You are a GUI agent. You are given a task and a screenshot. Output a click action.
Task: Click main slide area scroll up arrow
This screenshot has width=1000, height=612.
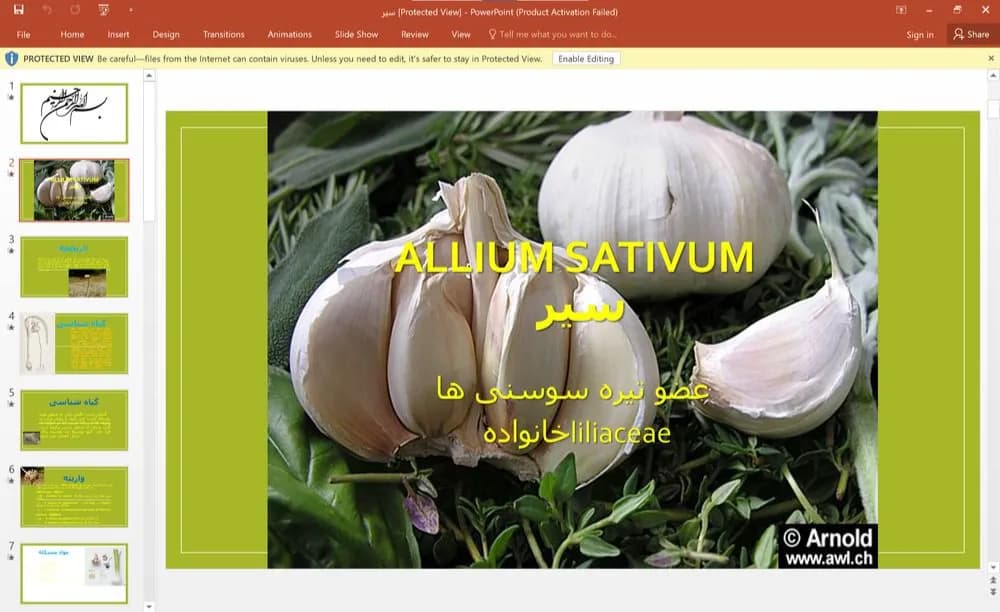[993, 76]
